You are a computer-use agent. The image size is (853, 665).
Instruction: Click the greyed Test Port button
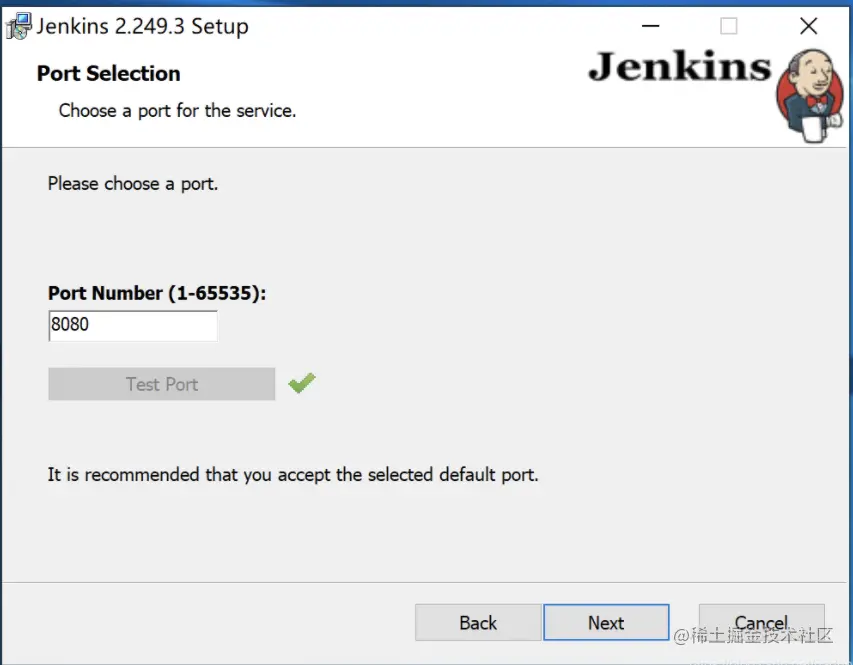(162, 384)
